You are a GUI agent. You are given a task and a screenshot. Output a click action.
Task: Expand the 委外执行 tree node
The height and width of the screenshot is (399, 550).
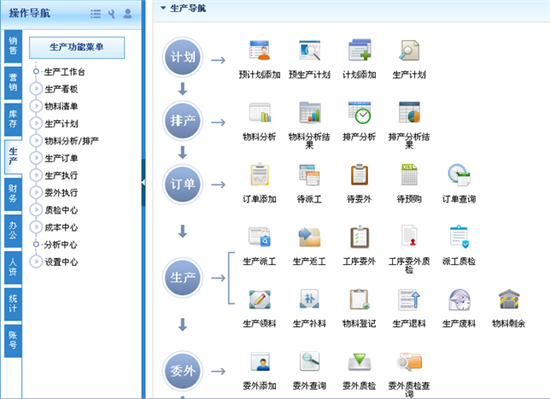pos(36,192)
